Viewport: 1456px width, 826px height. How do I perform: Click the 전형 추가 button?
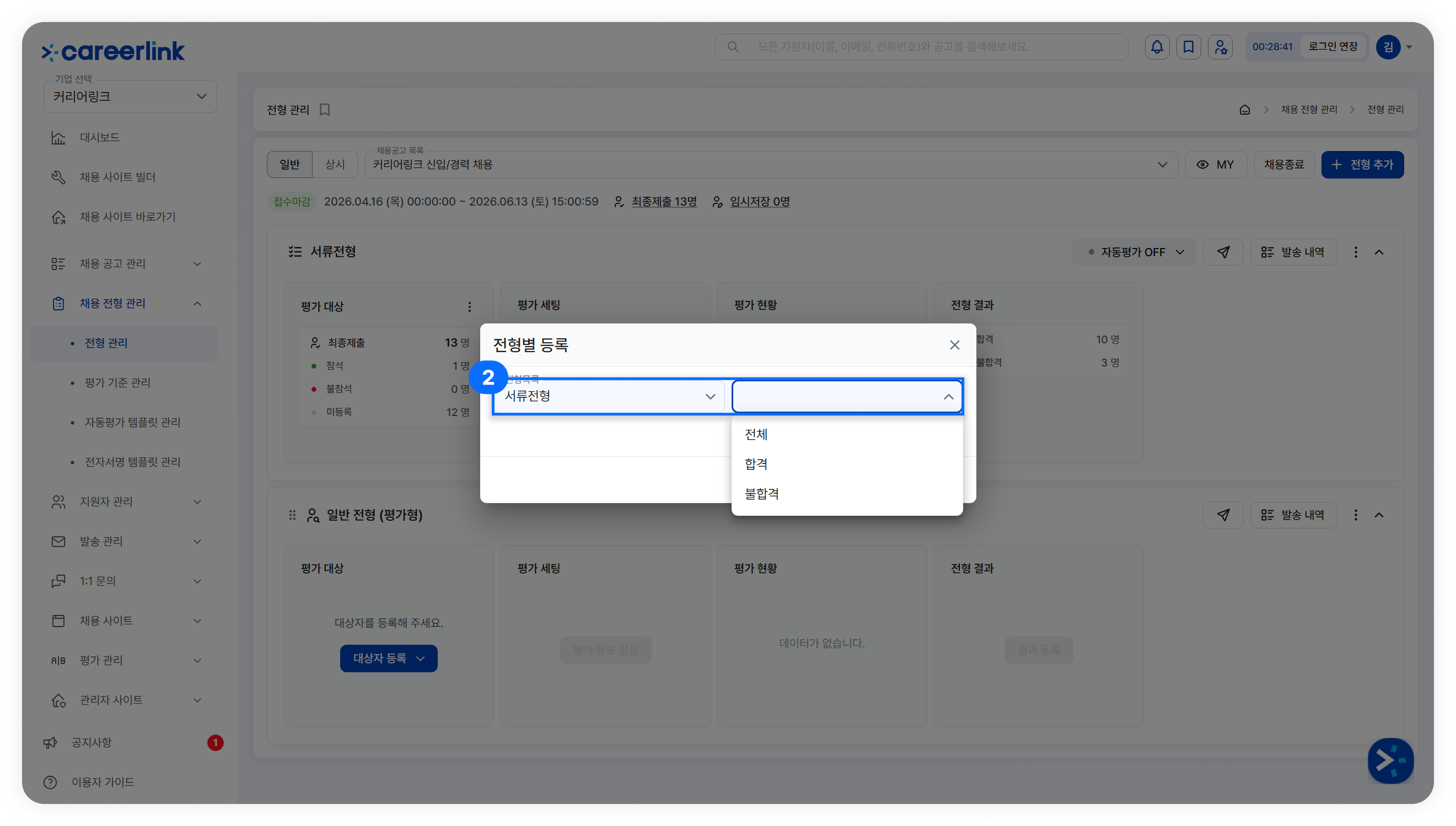point(1362,165)
